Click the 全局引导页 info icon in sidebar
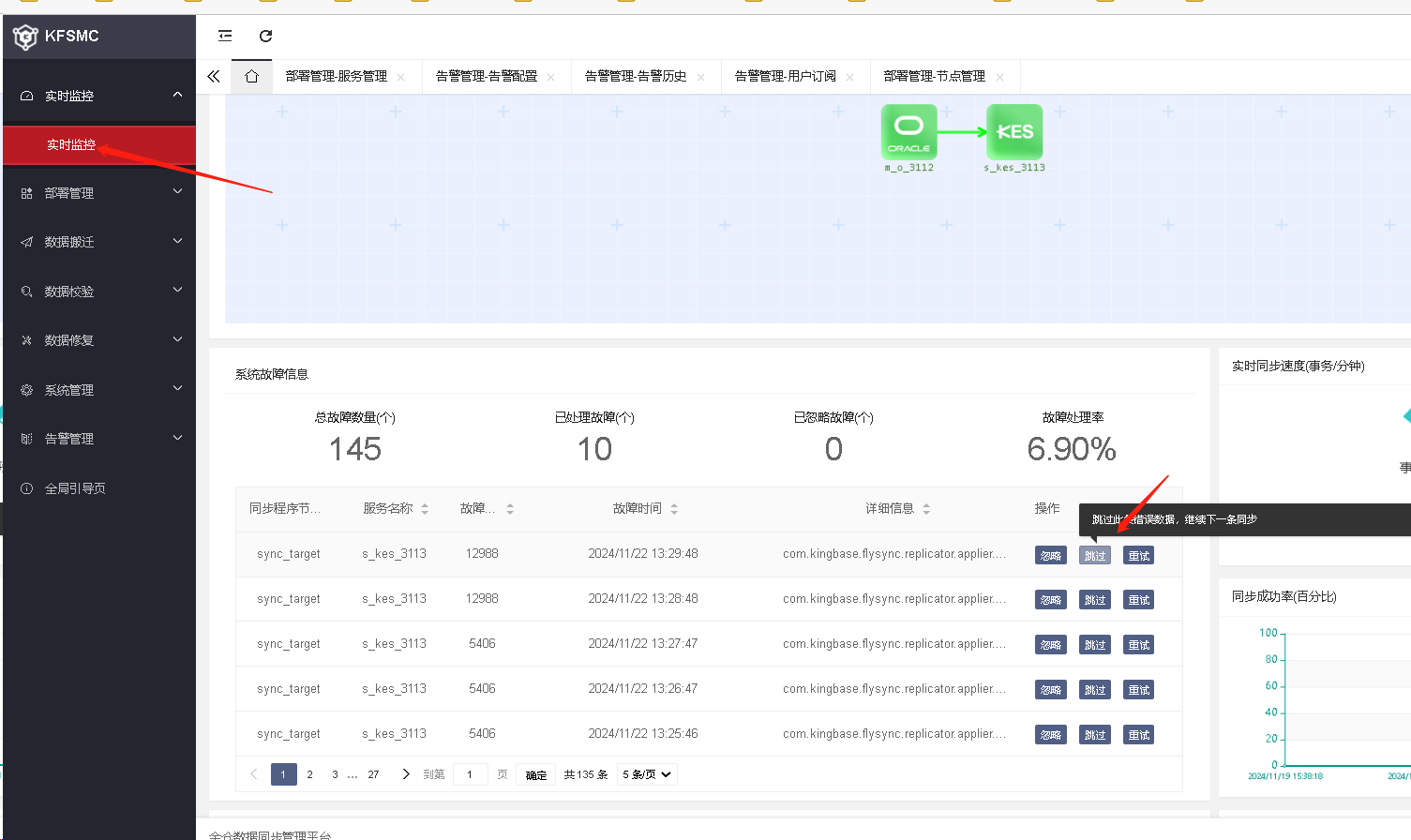Viewport: 1411px width, 840px height. [x=26, y=488]
